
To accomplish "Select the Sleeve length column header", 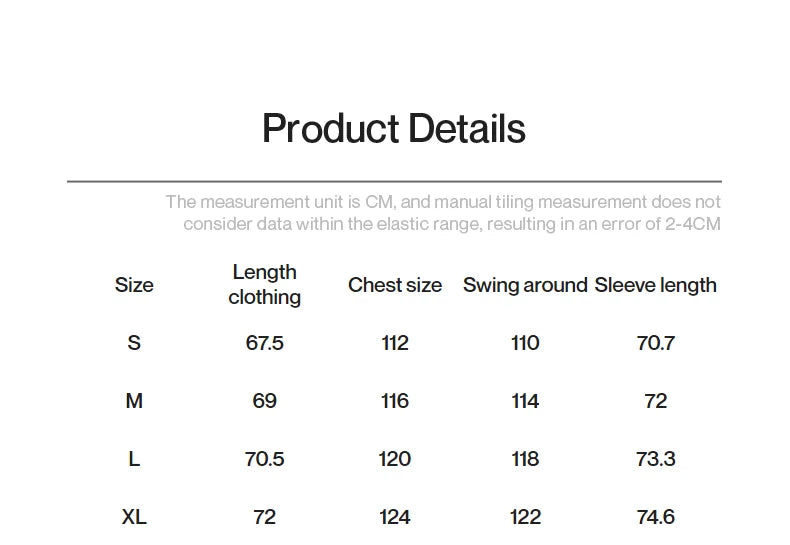I will click(655, 285).
